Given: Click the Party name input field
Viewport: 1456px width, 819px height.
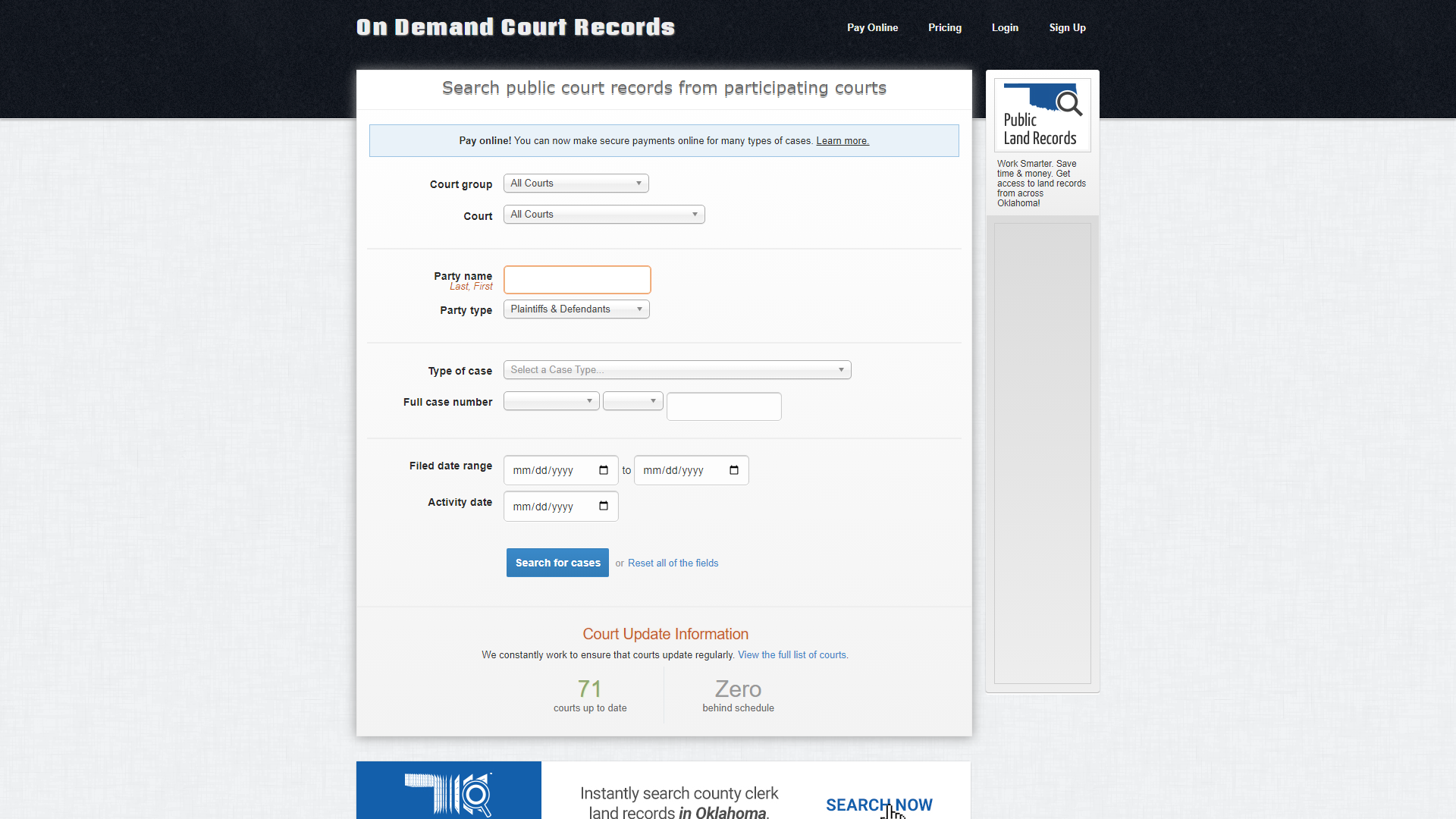Looking at the screenshot, I should click(577, 279).
